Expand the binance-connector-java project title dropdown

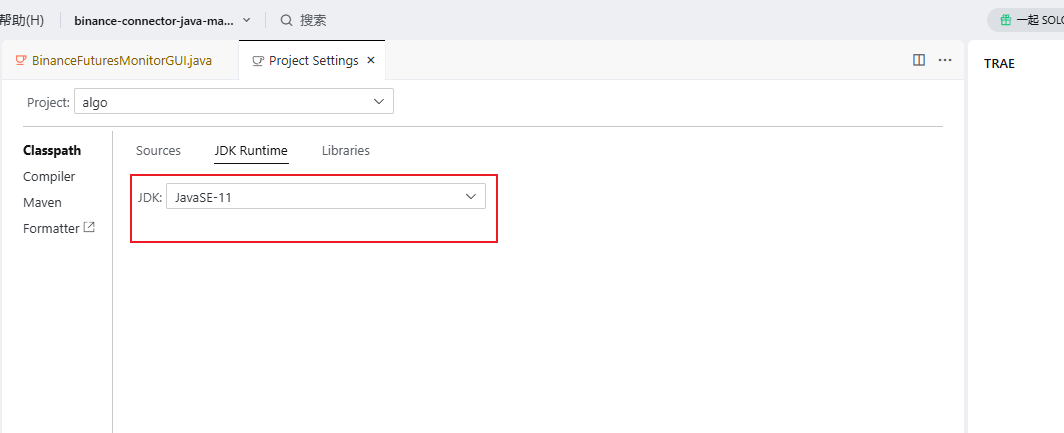click(163, 20)
